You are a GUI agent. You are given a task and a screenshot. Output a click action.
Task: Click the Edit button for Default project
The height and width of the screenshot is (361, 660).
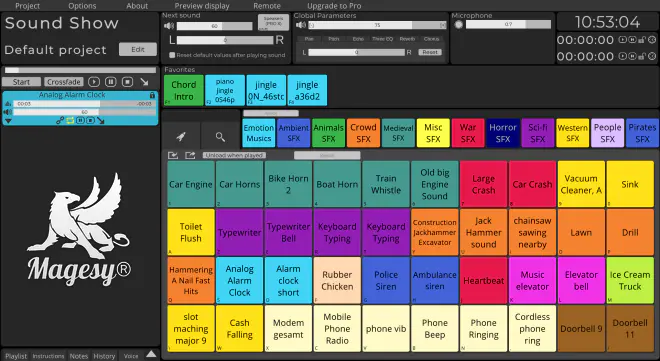[x=138, y=49]
